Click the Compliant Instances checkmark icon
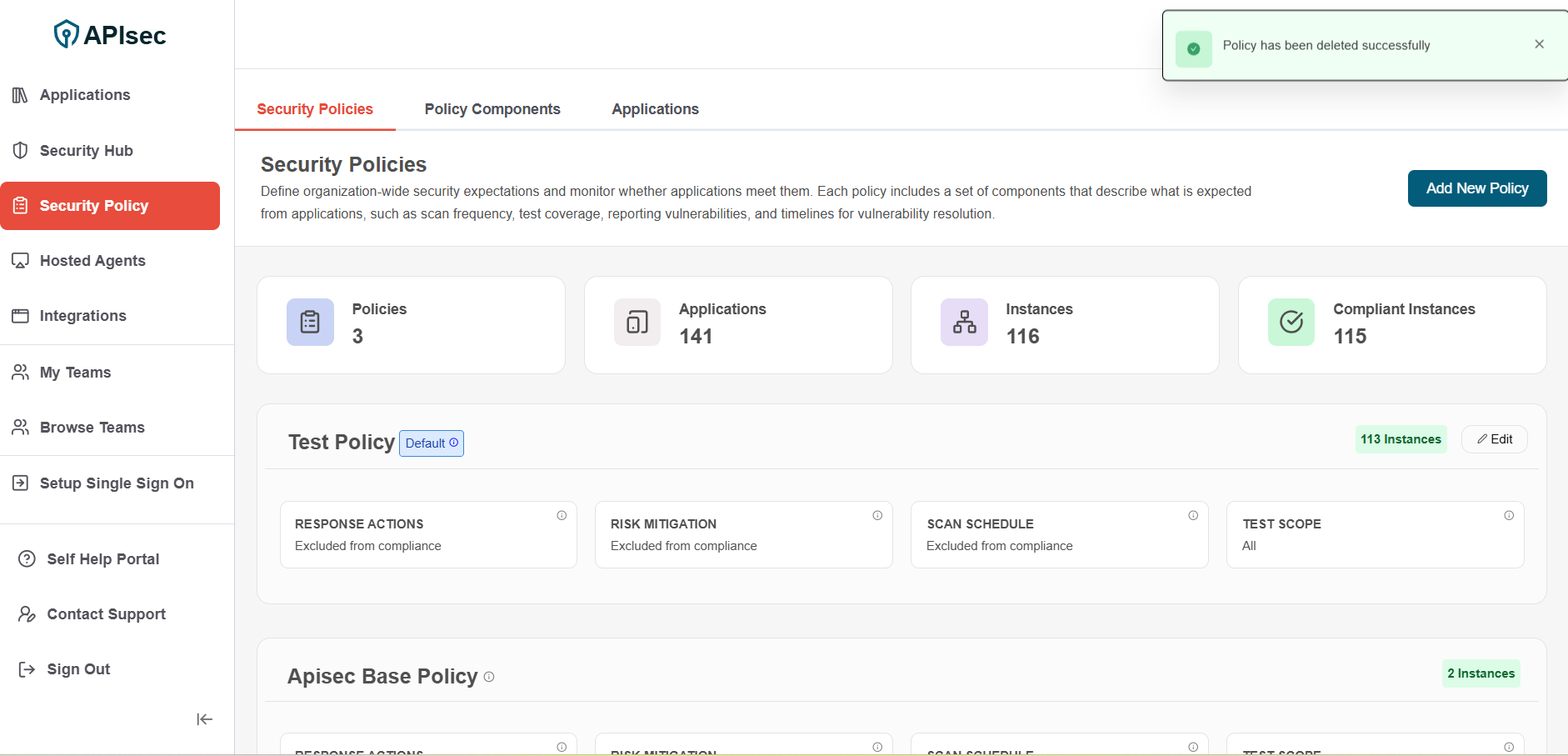The height and width of the screenshot is (756, 1568). click(x=1291, y=322)
